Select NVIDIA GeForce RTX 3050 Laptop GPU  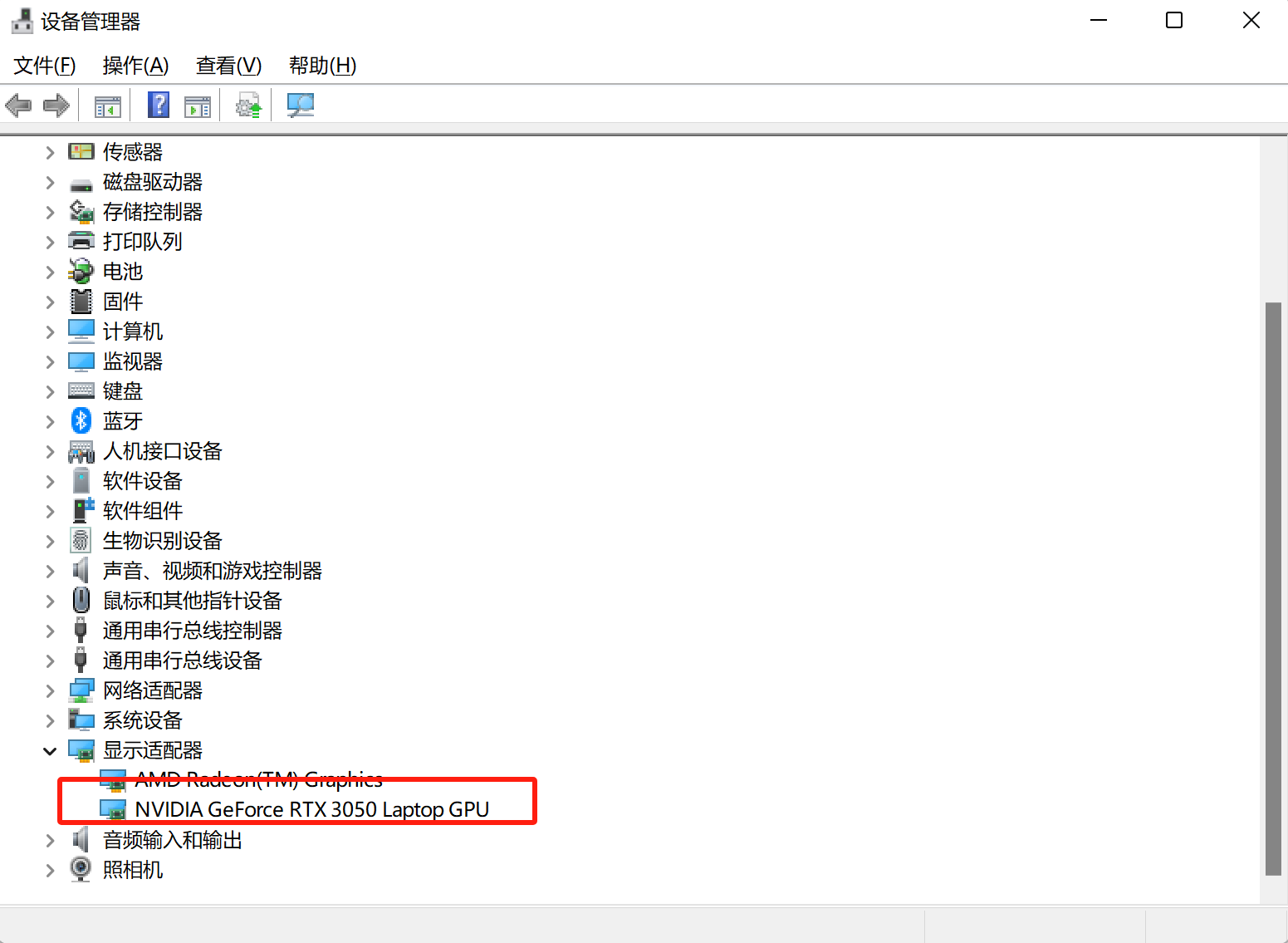click(311, 809)
